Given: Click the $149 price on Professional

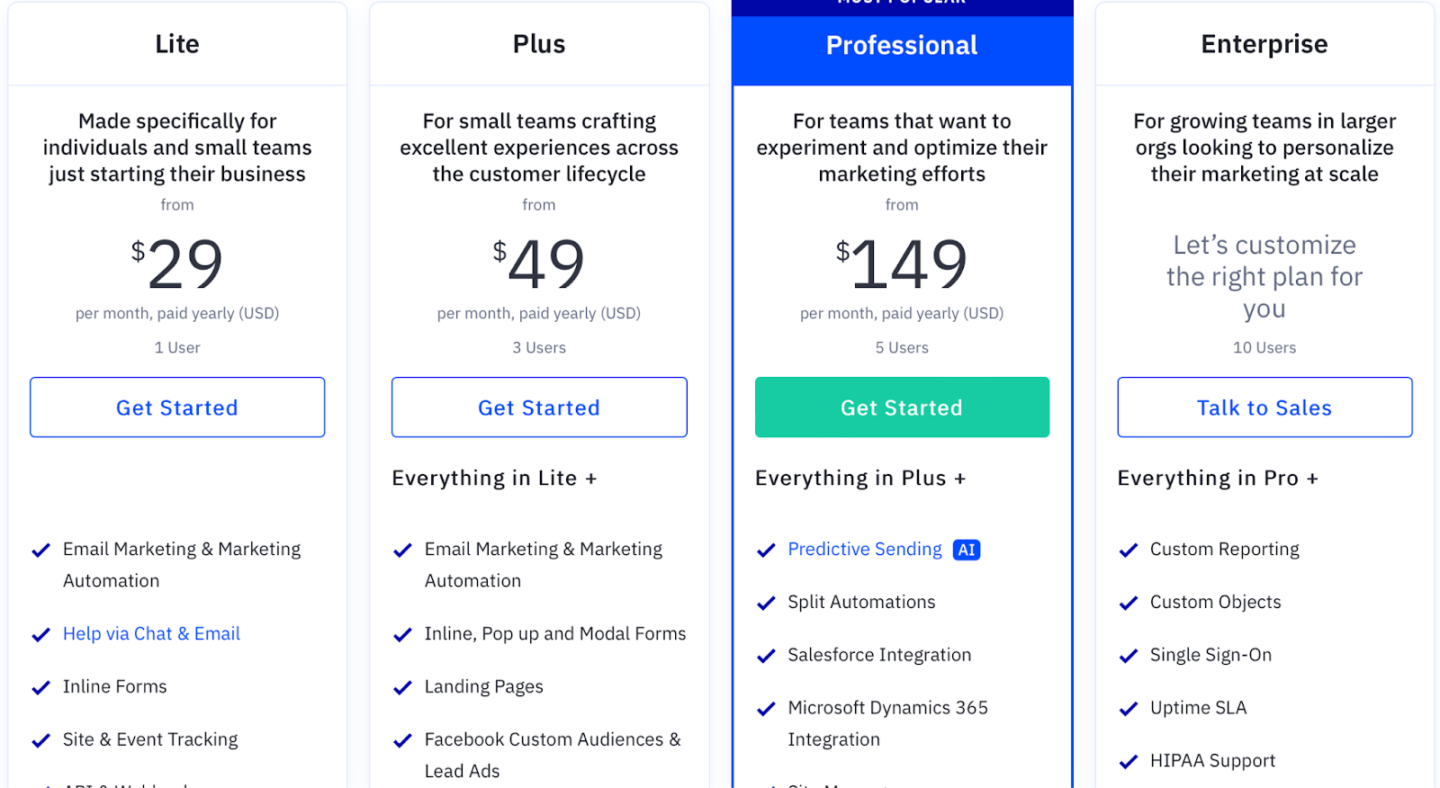Looking at the screenshot, I should point(901,263).
